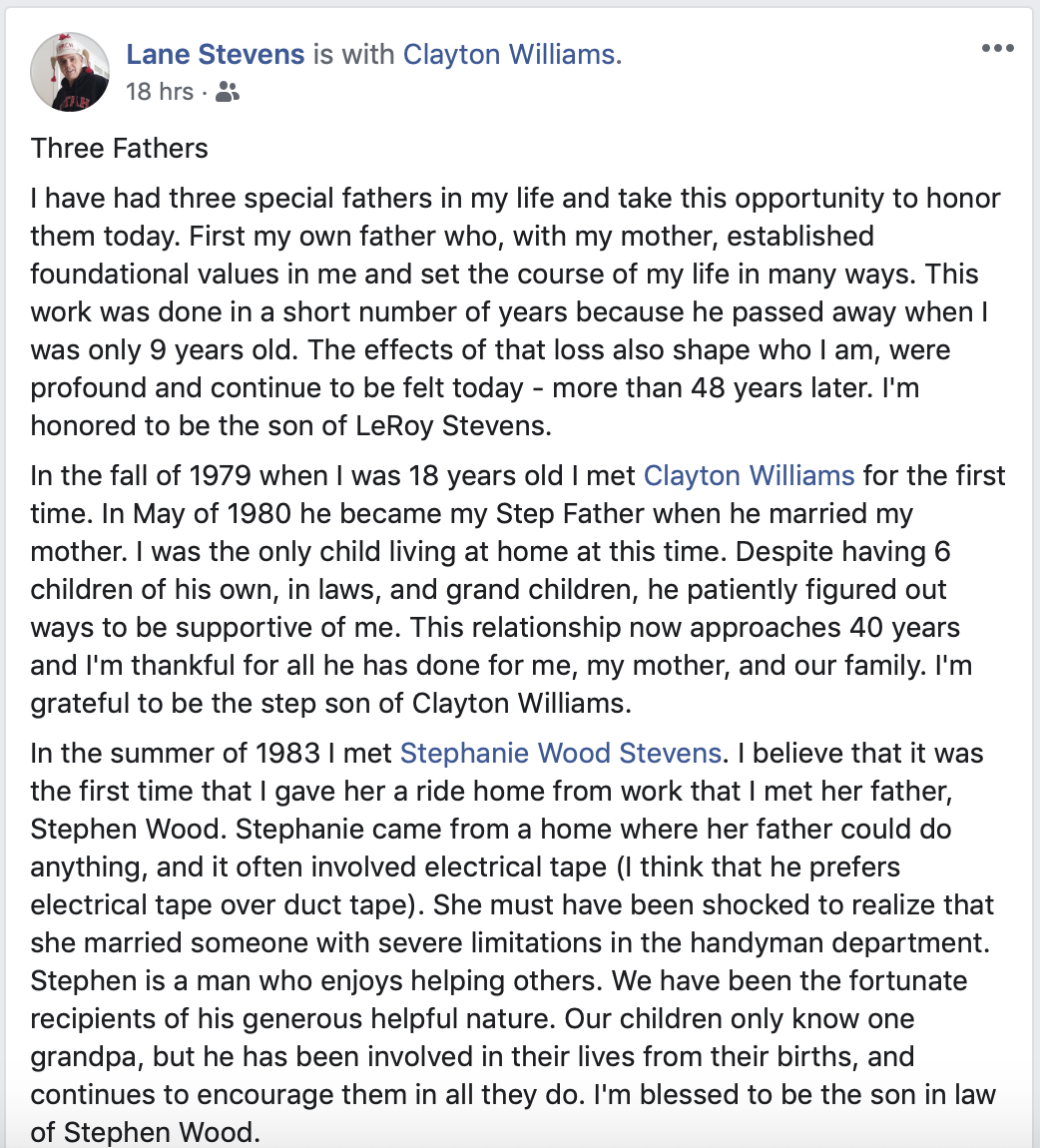Open Lane Stevens' profile picture

(70, 71)
